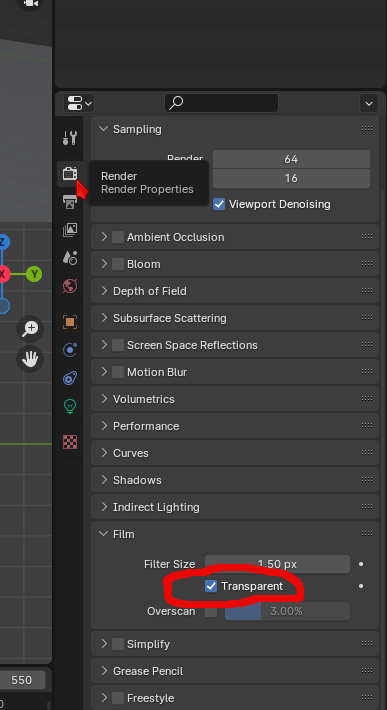Click the Shadows panel drag grip

(367, 480)
